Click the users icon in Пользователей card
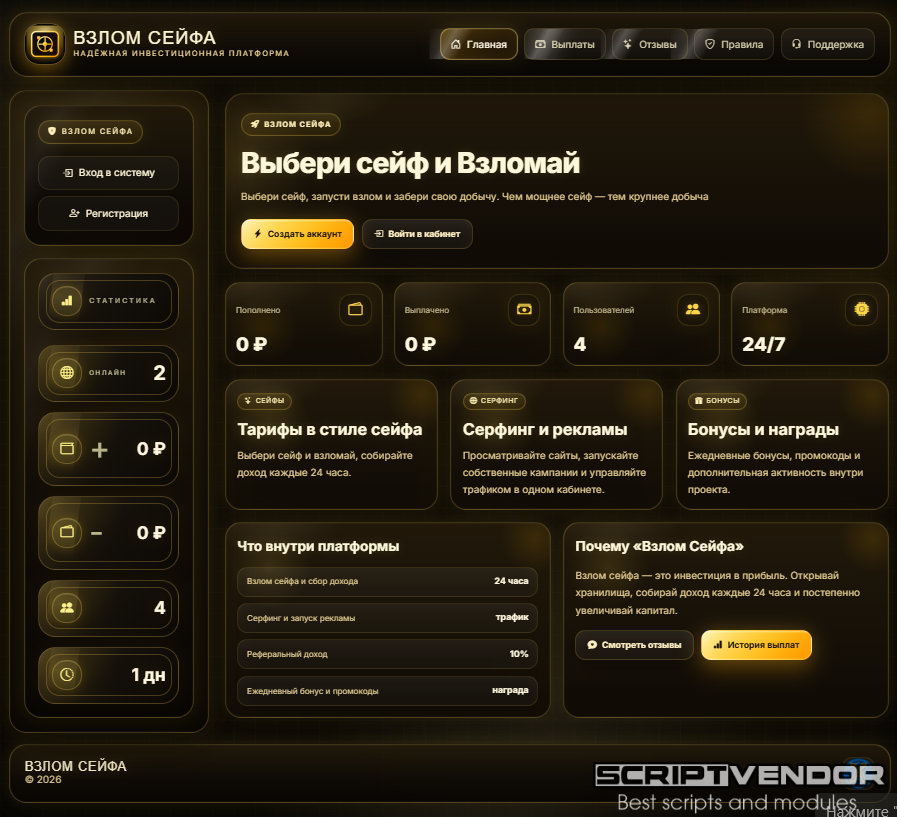Viewport: 897px width, 817px height. [693, 309]
